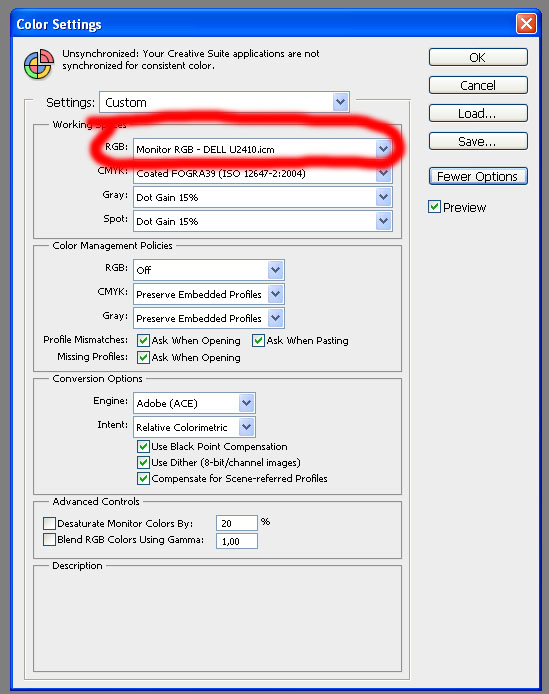549x694 pixels.
Task: Click the Color Settings title bar text
Action: (x=59, y=24)
